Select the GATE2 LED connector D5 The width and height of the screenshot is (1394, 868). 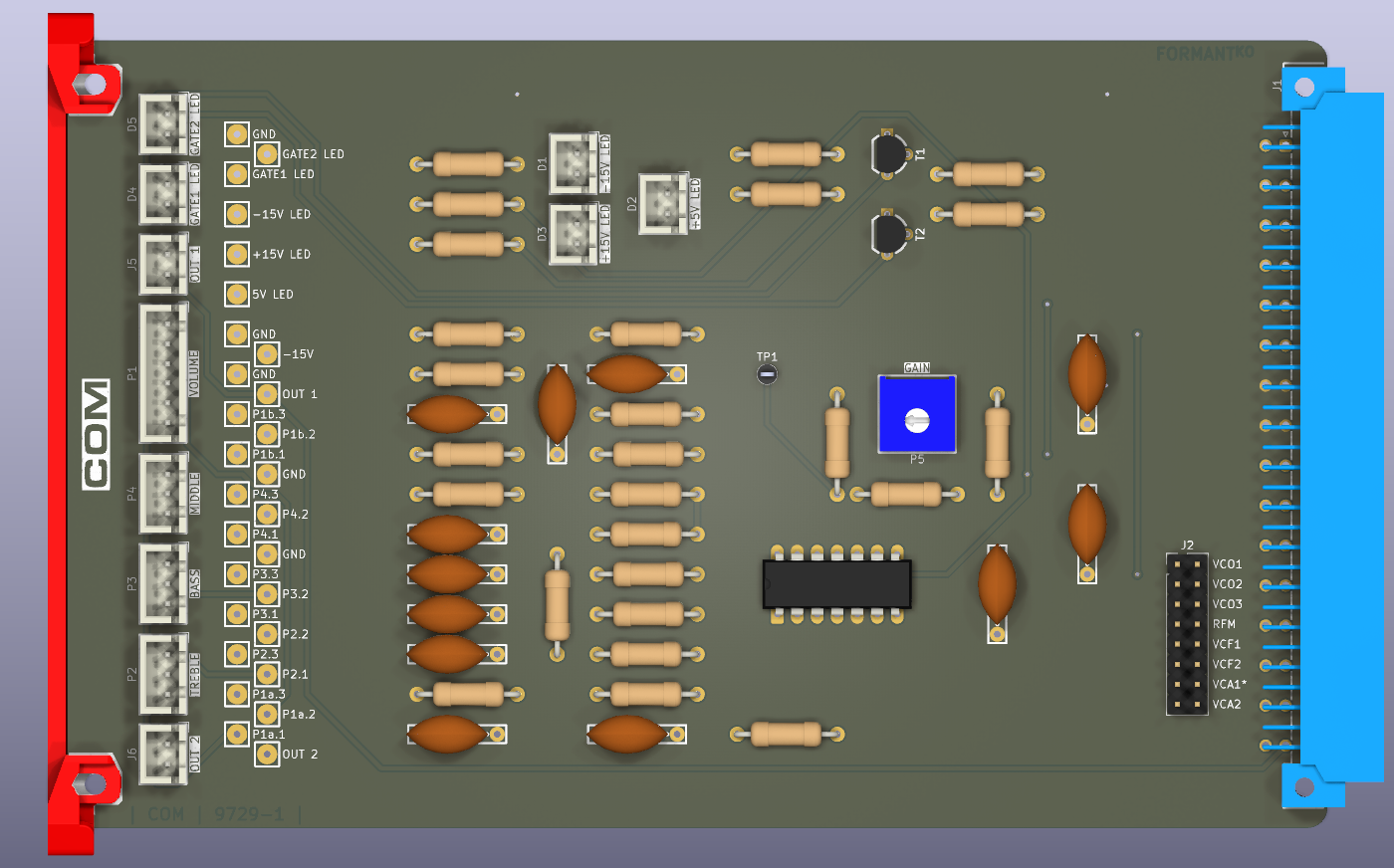163,124
